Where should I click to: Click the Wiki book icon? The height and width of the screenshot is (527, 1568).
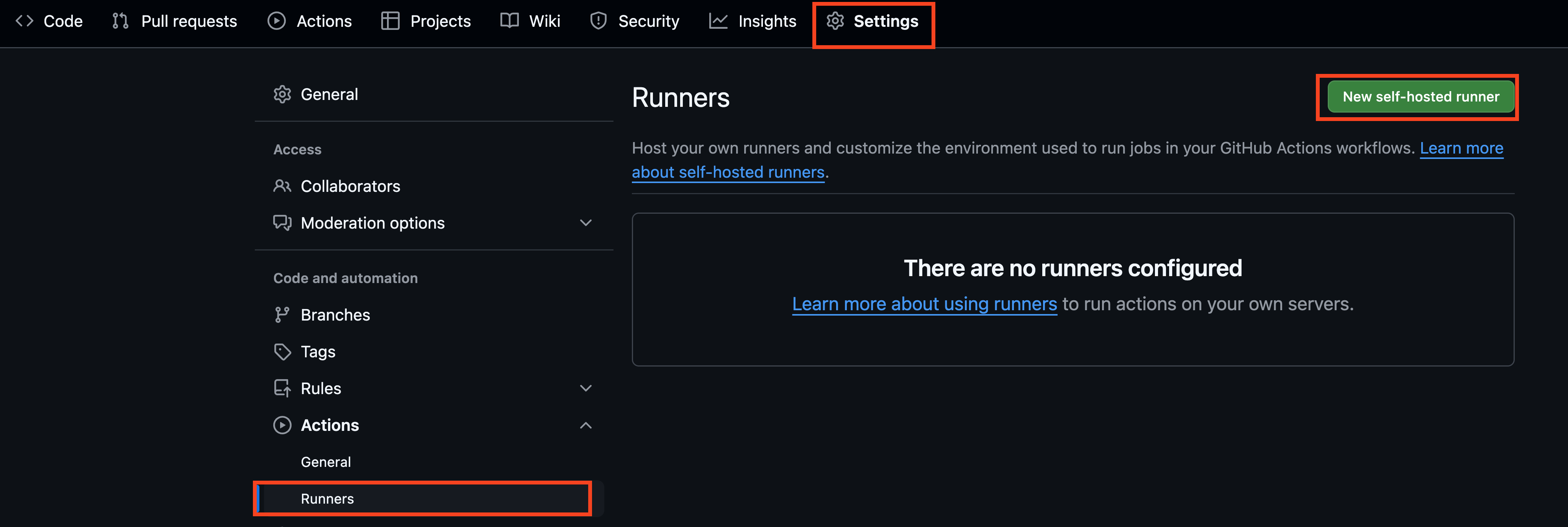coord(510,21)
